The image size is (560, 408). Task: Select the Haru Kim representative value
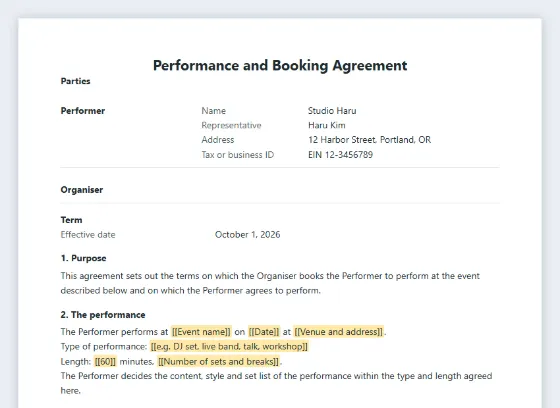tap(327, 125)
